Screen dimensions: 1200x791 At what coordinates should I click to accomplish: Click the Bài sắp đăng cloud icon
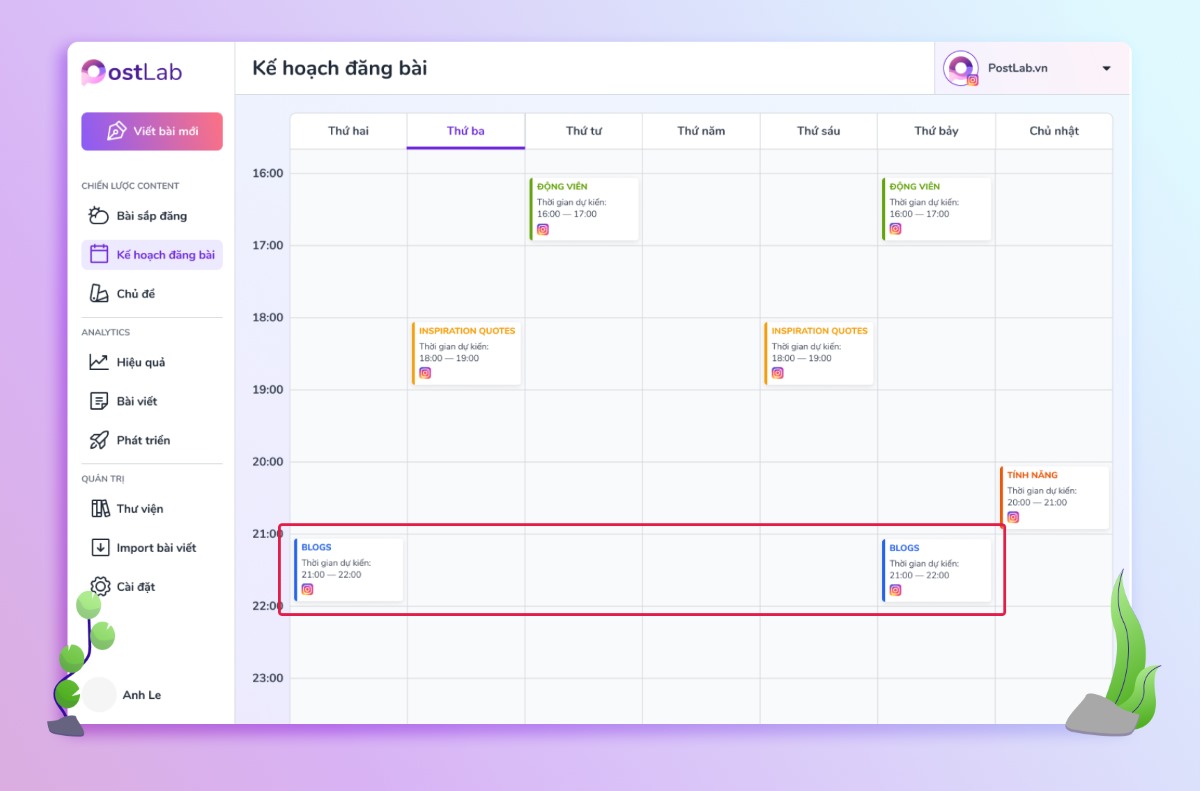click(x=99, y=215)
